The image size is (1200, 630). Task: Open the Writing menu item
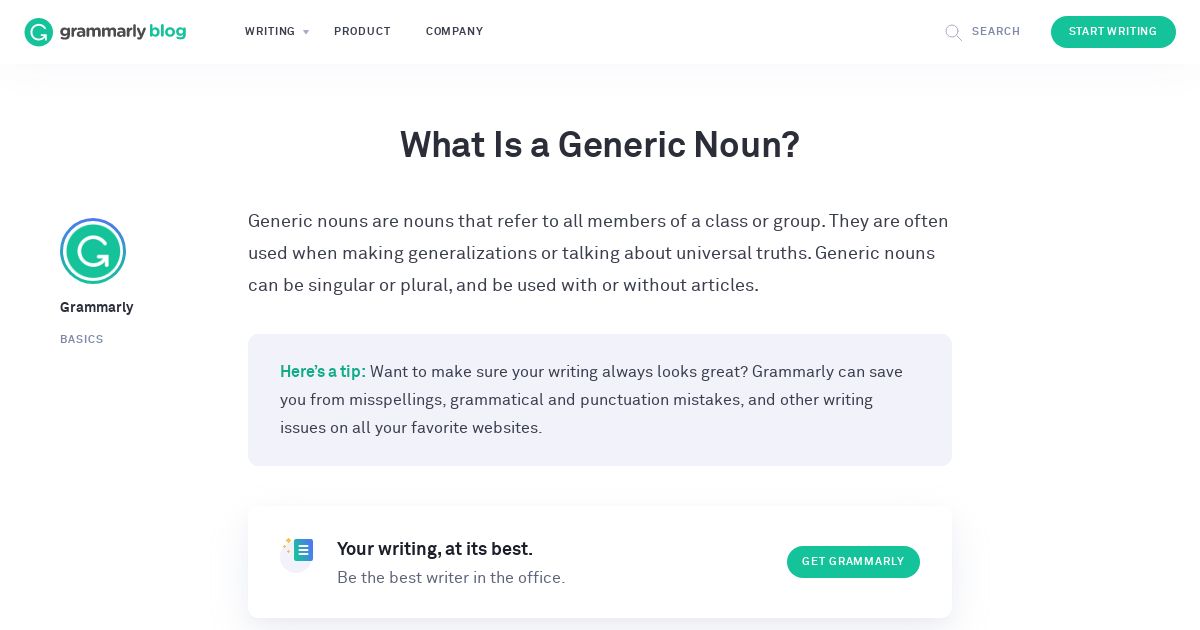click(270, 32)
